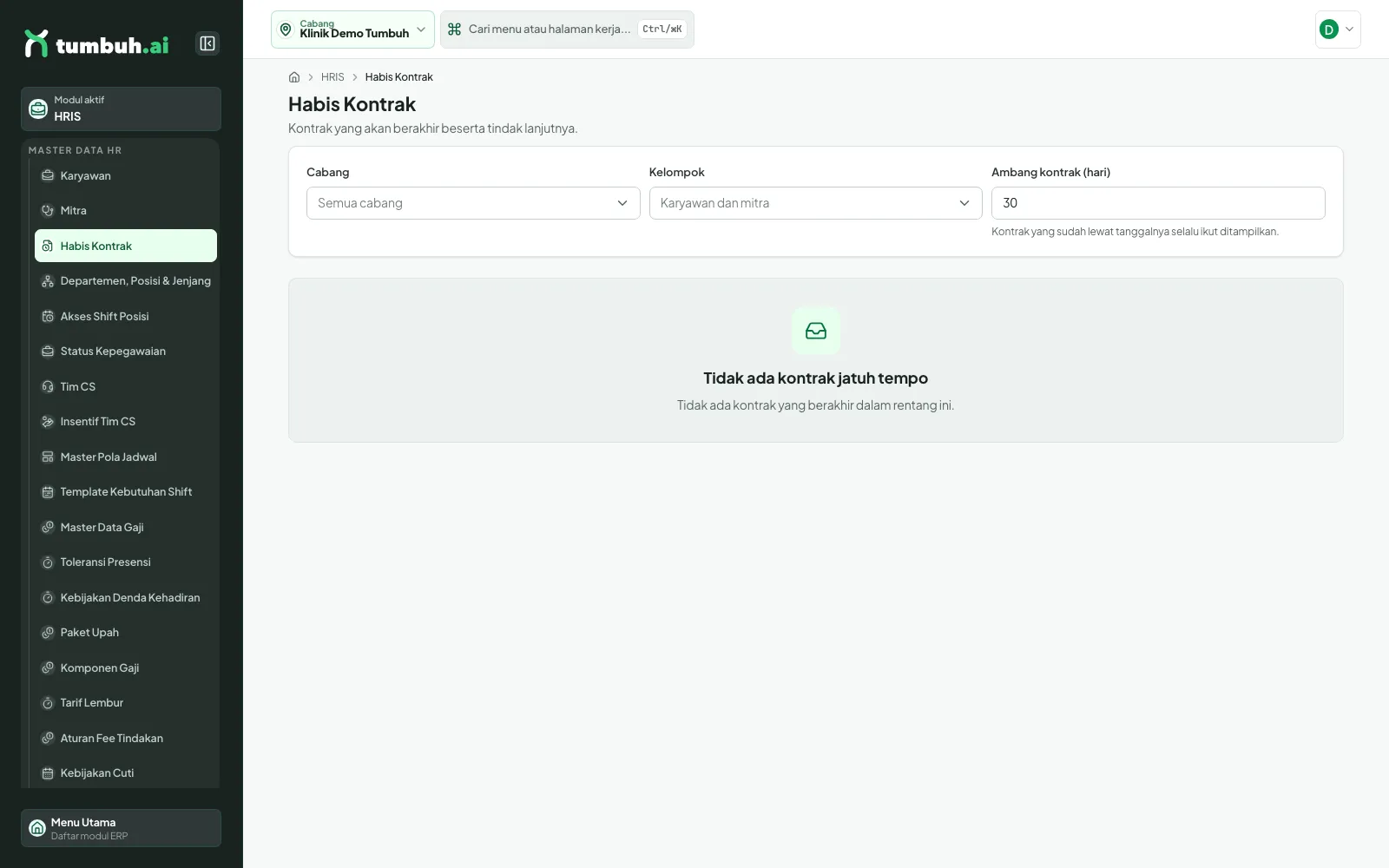This screenshot has width=1389, height=868.
Task: Select Departemen, Posisi & Jenjang menu
Action: pos(126,281)
